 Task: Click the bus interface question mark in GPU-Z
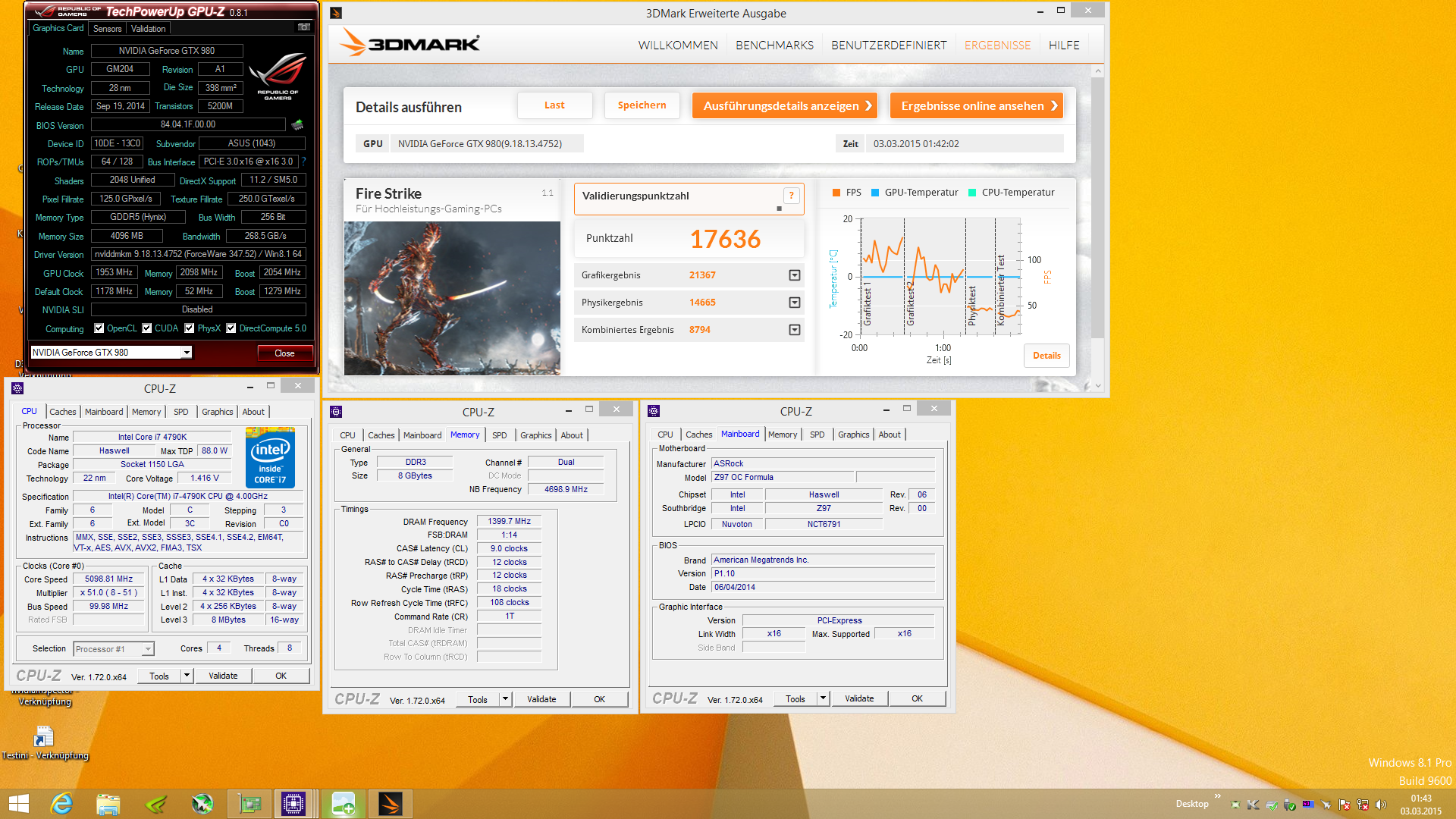pyautogui.click(x=304, y=162)
